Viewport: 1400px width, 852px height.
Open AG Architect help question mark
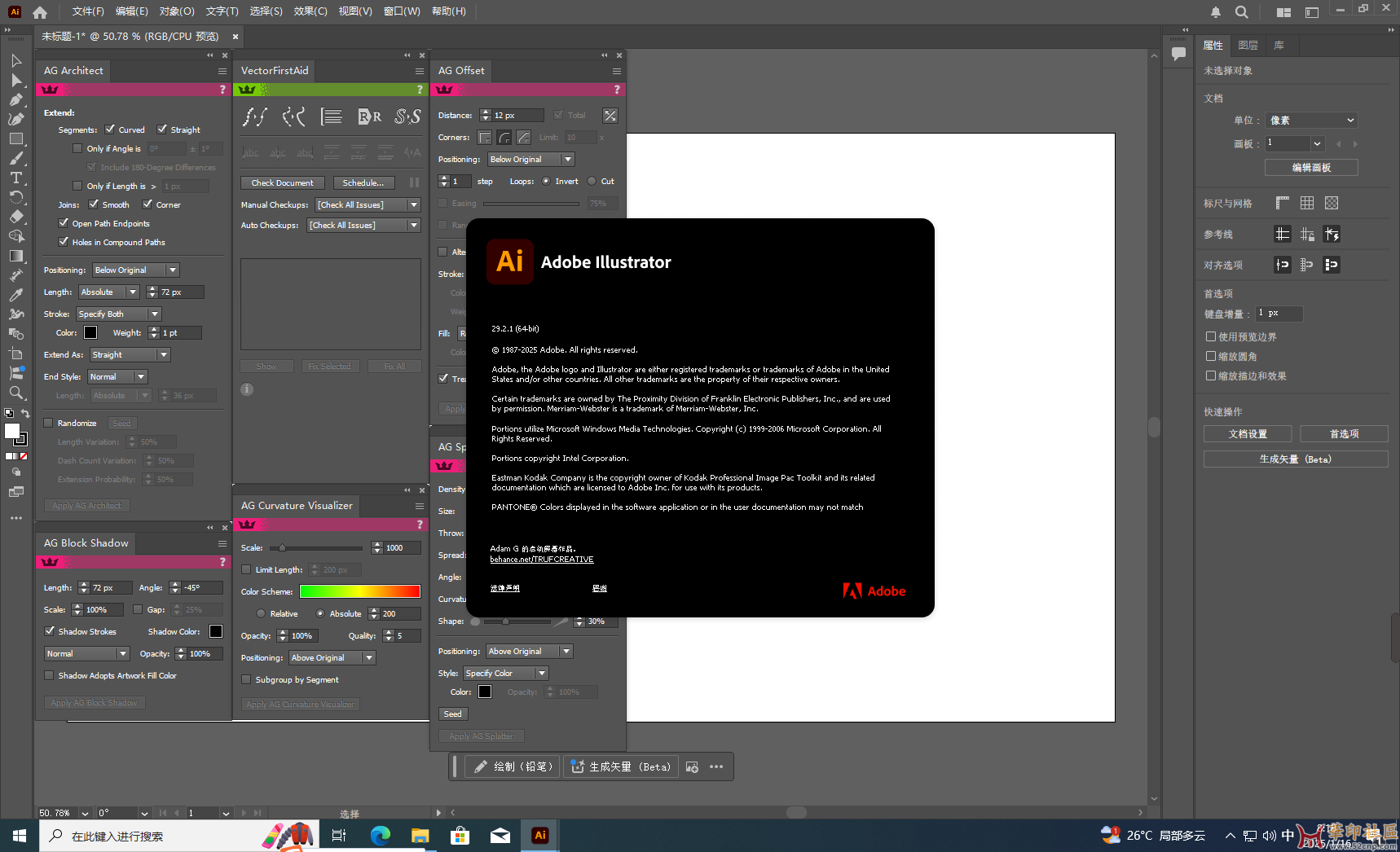point(222,90)
